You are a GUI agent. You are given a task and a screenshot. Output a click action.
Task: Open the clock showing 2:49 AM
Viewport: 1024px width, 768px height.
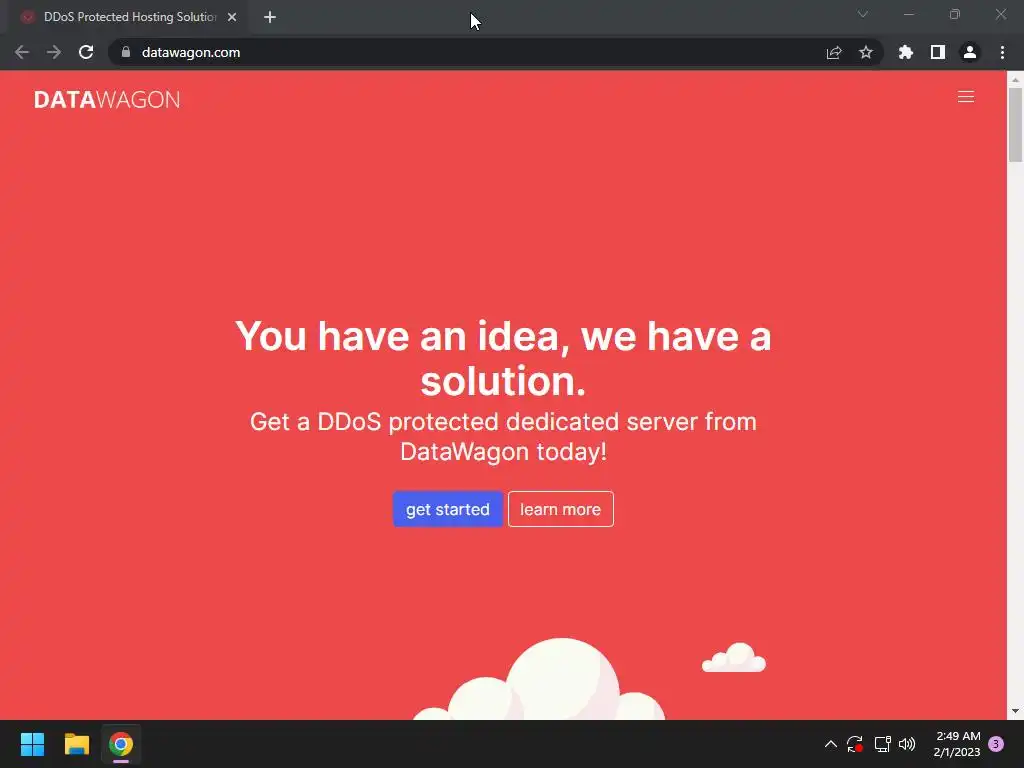click(957, 744)
